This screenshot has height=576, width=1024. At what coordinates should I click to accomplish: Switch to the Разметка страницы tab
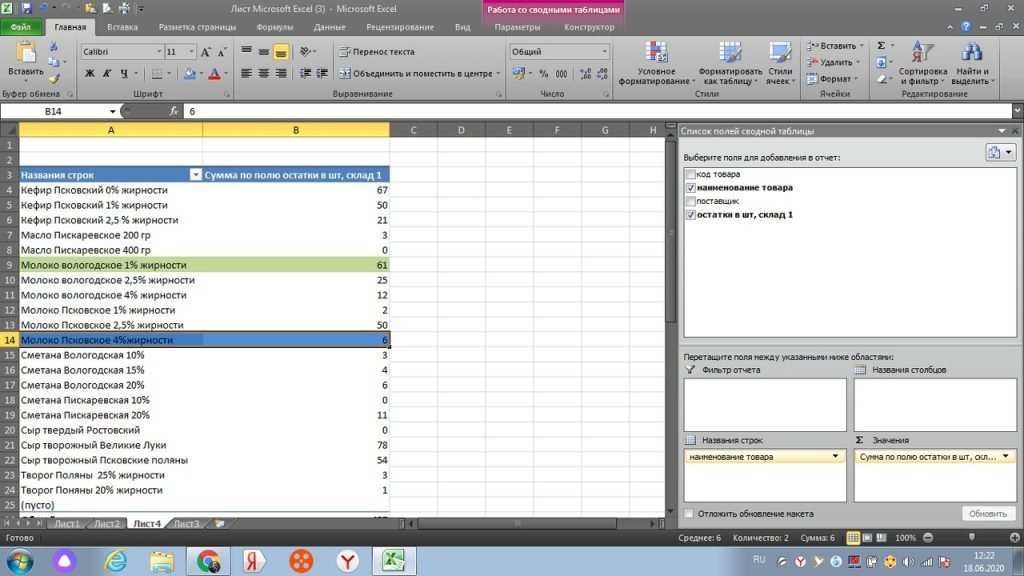tap(197, 27)
